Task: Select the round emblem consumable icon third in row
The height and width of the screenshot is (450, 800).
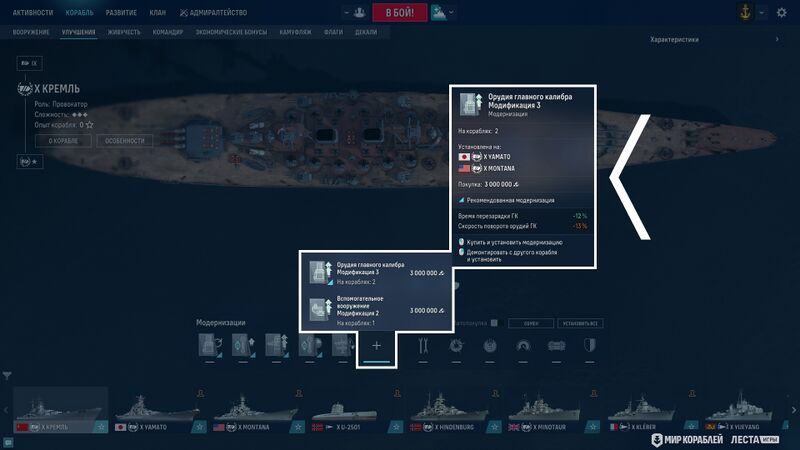Action: [490, 346]
